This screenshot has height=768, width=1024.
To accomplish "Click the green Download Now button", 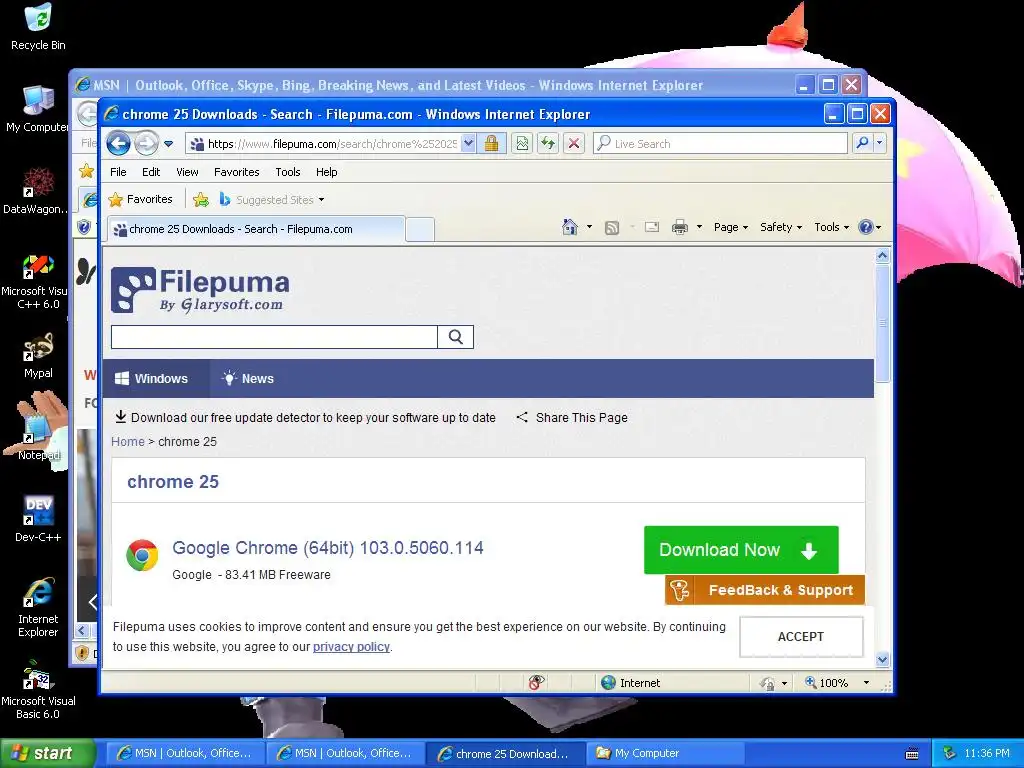I will coord(741,550).
